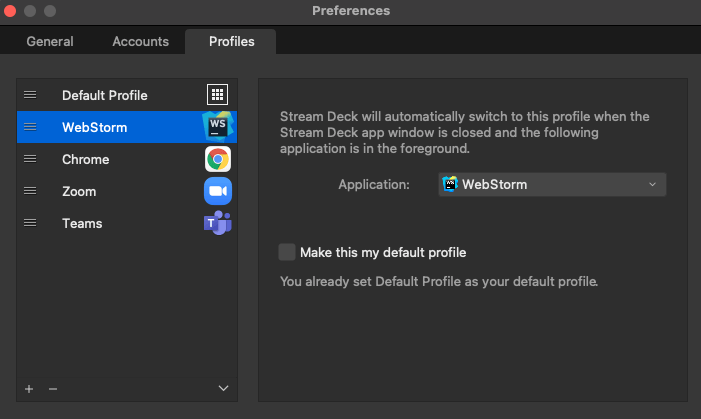This screenshot has height=419, width=701.
Task: Add a new profile with plus icon
Action: [x=29, y=389]
